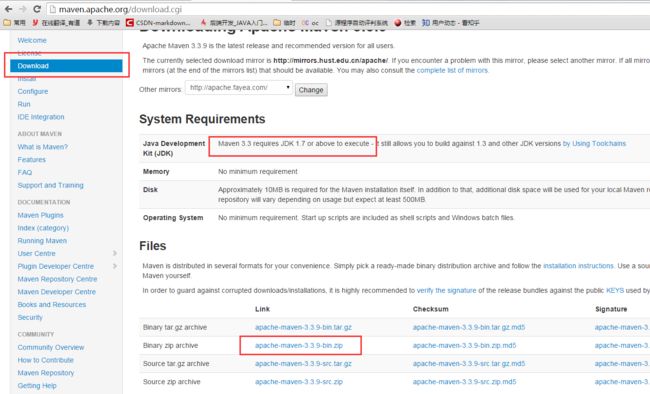
Task: Open the FAQ sidebar link
Action: point(24,173)
